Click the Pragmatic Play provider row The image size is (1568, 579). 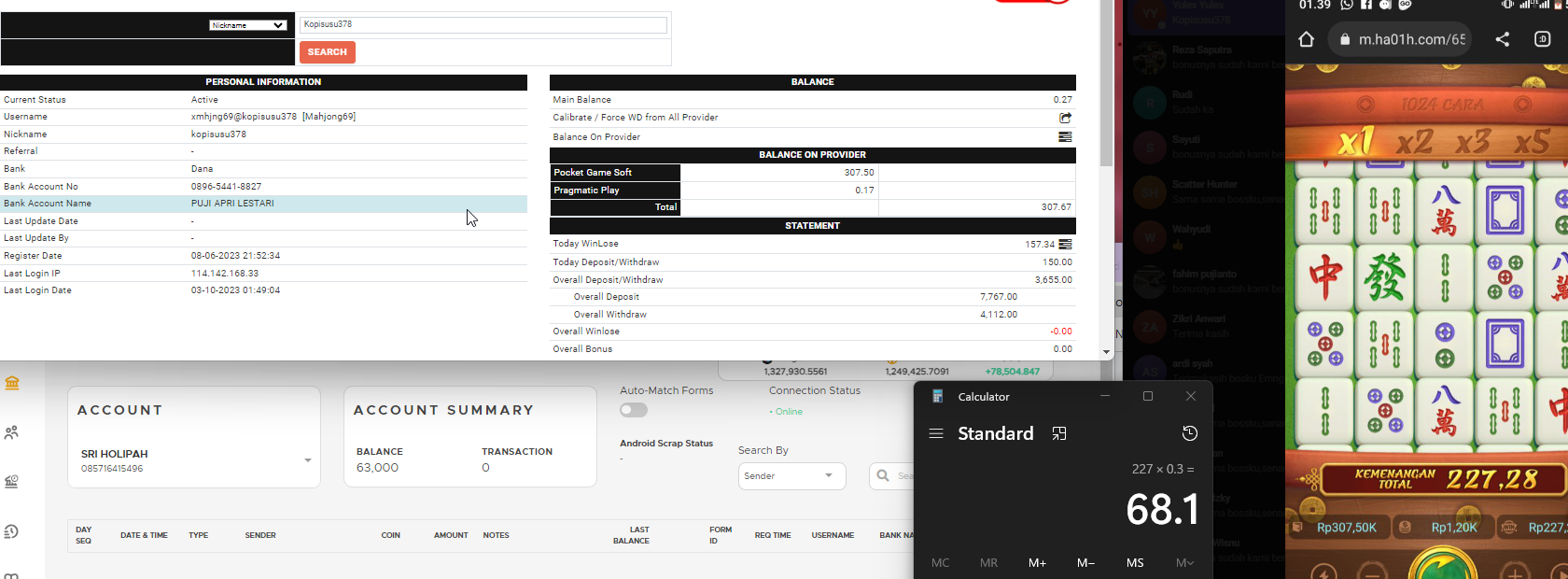coord(813,191)
